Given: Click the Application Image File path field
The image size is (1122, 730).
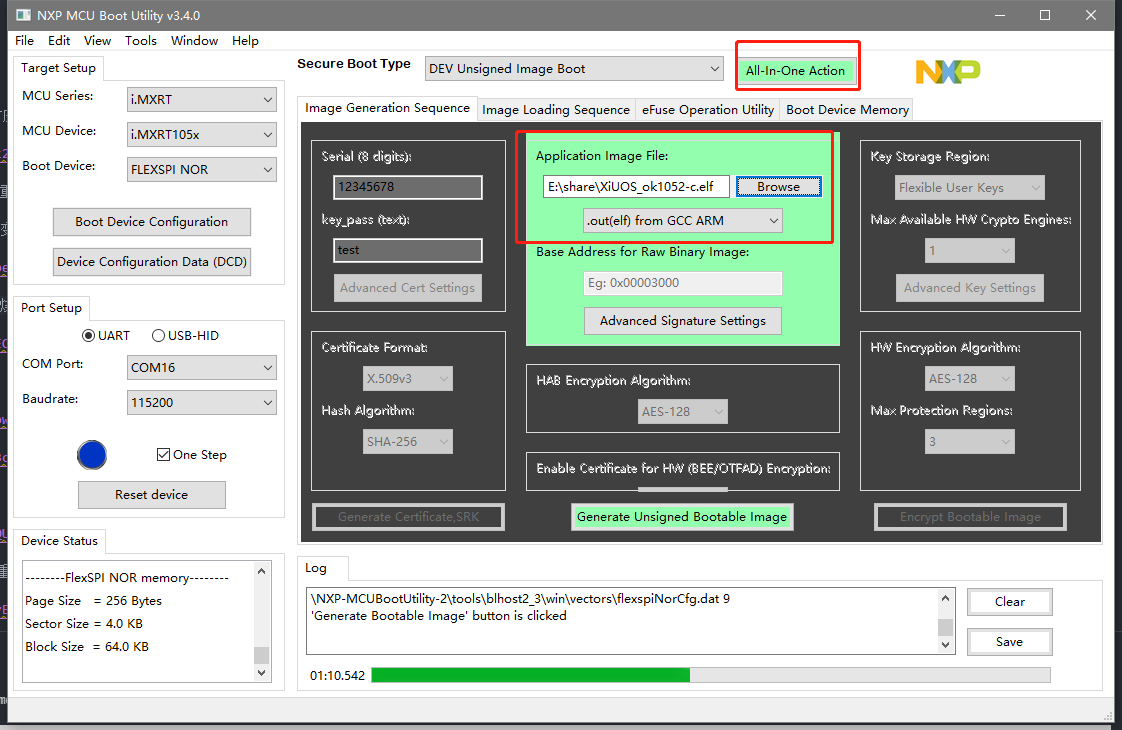Looking at the screenshot, I should (x=636, y=187).
